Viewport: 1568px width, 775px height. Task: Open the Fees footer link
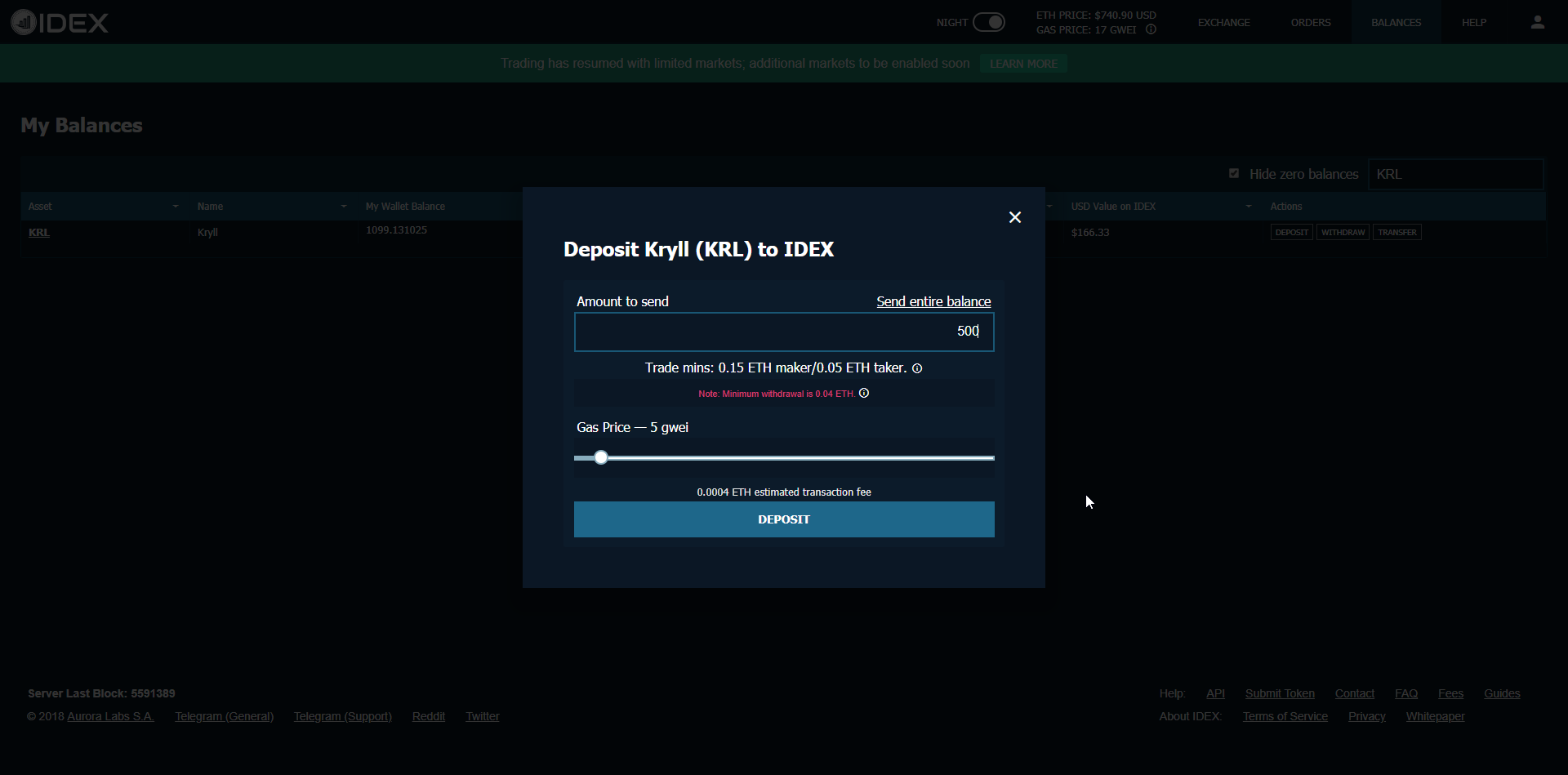tap(1450, 693)
